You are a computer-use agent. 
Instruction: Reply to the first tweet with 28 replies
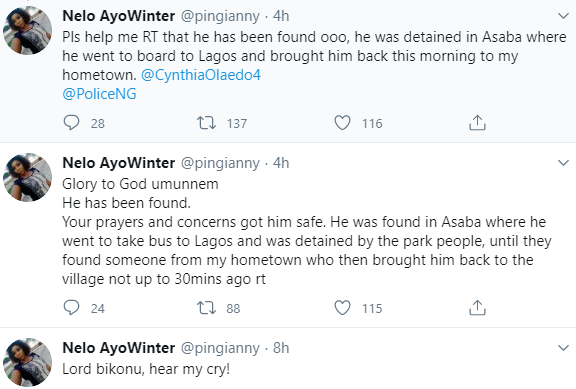coord(71,123)
